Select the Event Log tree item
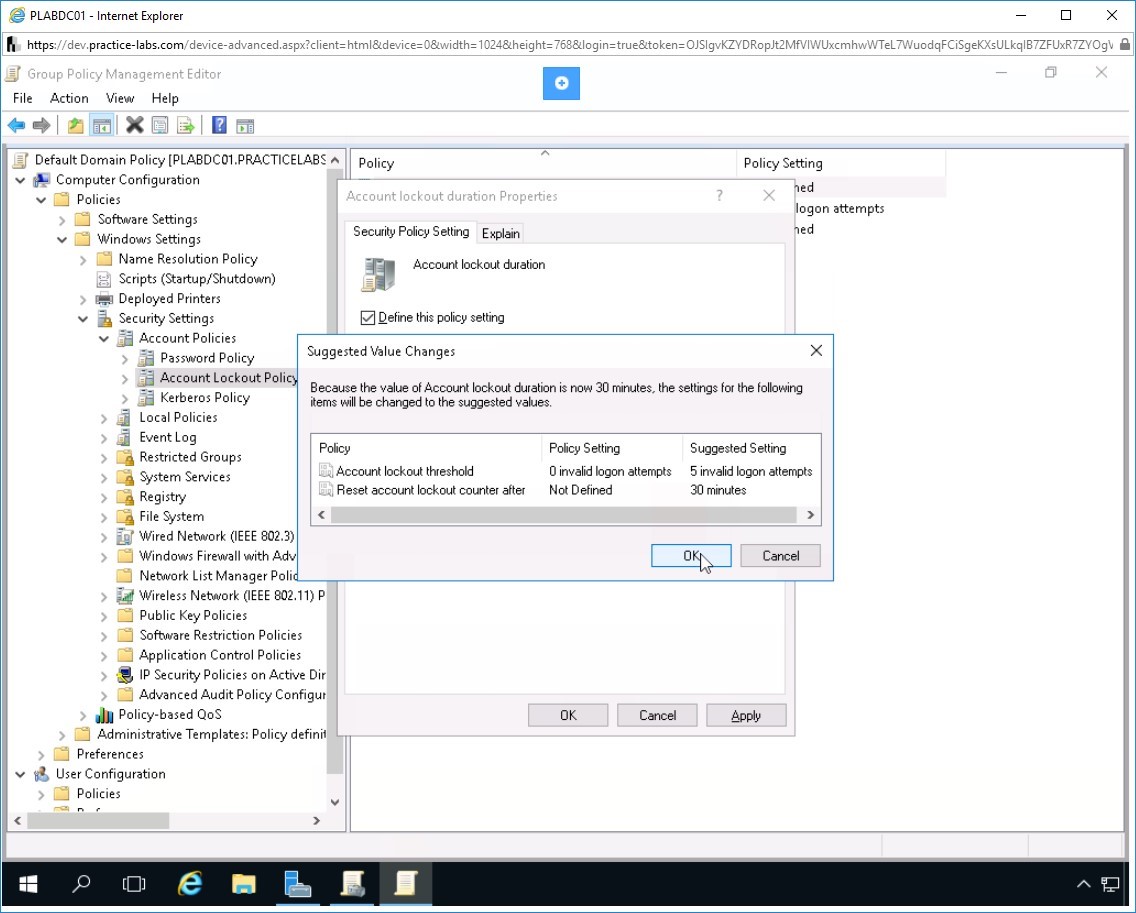This screenshot has height=913, width=1136. (167, 438)
